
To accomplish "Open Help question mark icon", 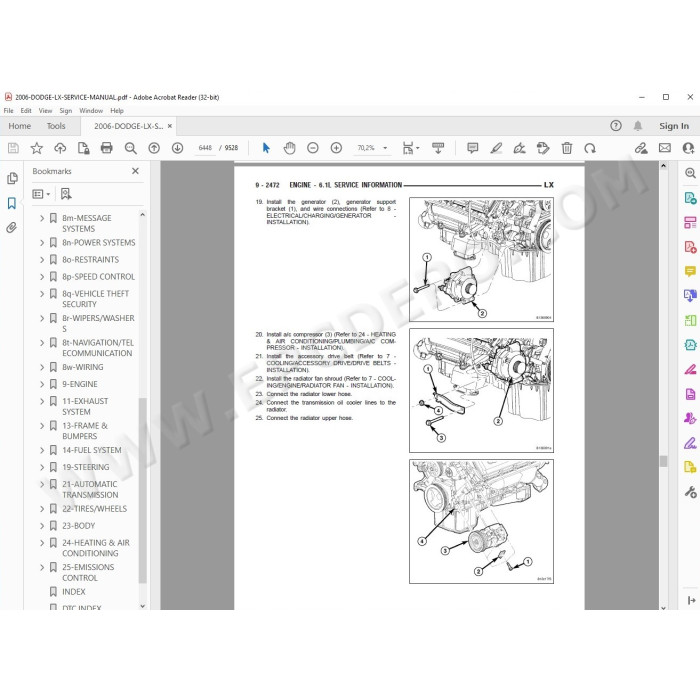I will click(616, 126).
